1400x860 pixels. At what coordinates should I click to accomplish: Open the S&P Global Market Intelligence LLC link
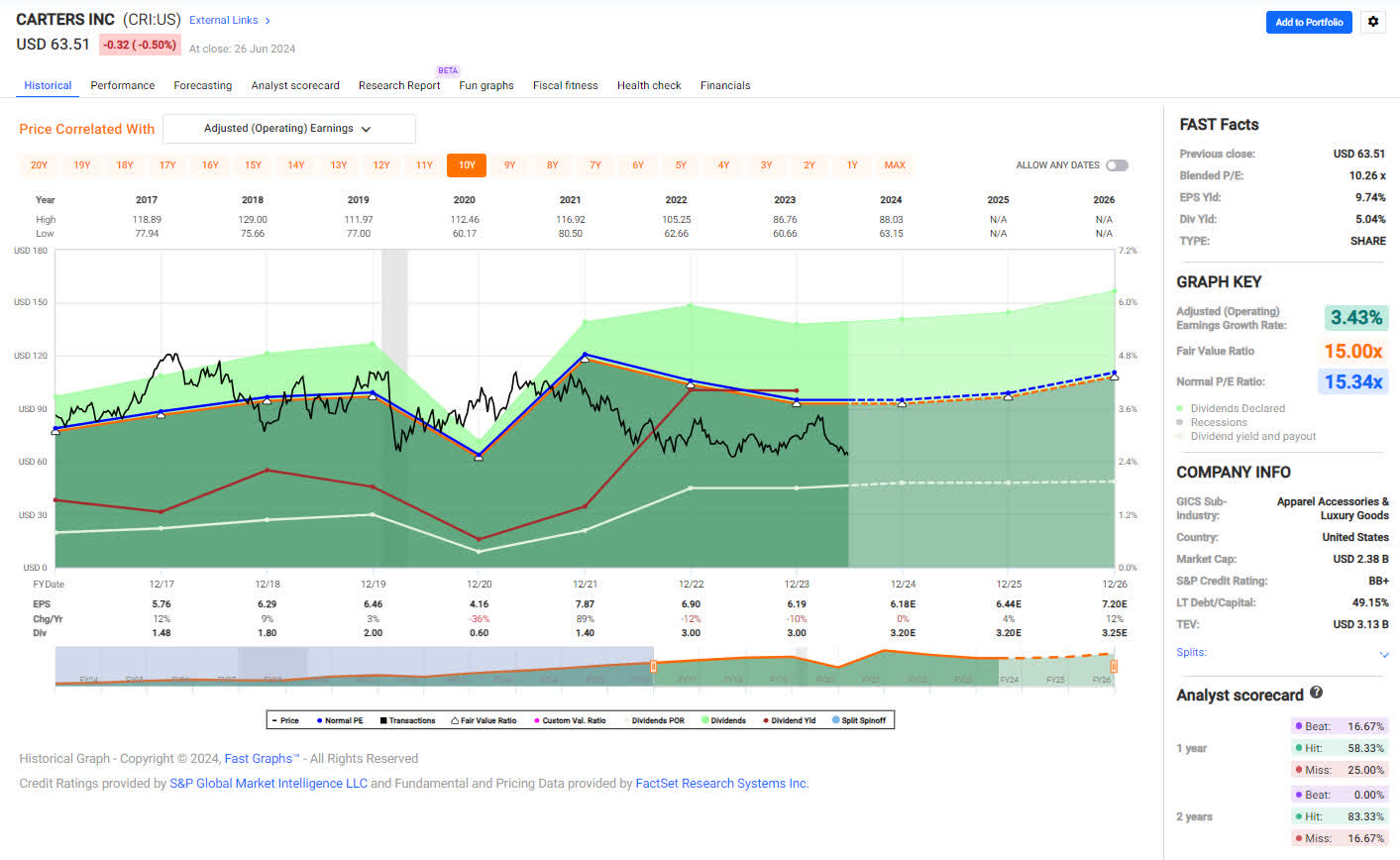pyautogui.click(x=269, y=783)
